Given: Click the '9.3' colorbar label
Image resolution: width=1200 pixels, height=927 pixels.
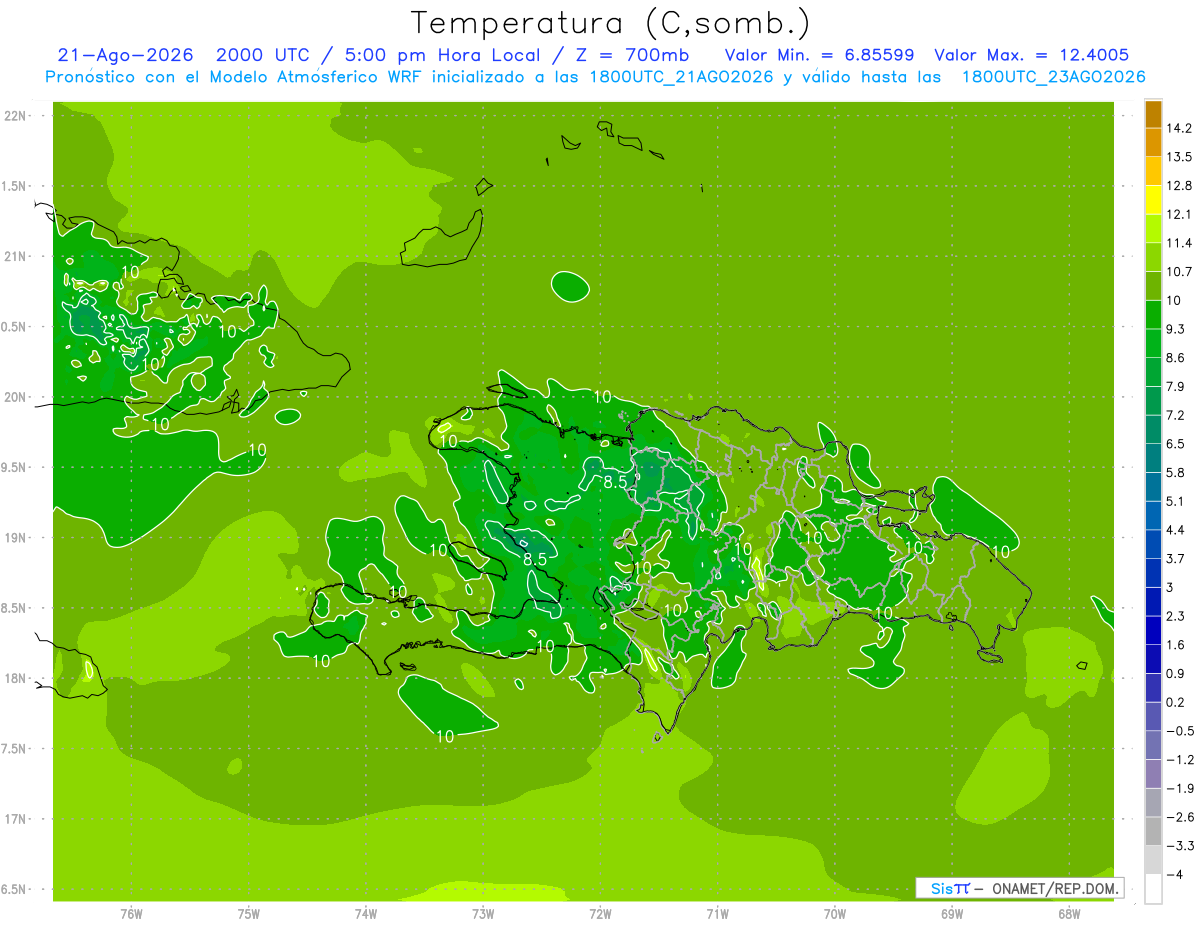Looking at the screenshot, I should [1176, 329].
